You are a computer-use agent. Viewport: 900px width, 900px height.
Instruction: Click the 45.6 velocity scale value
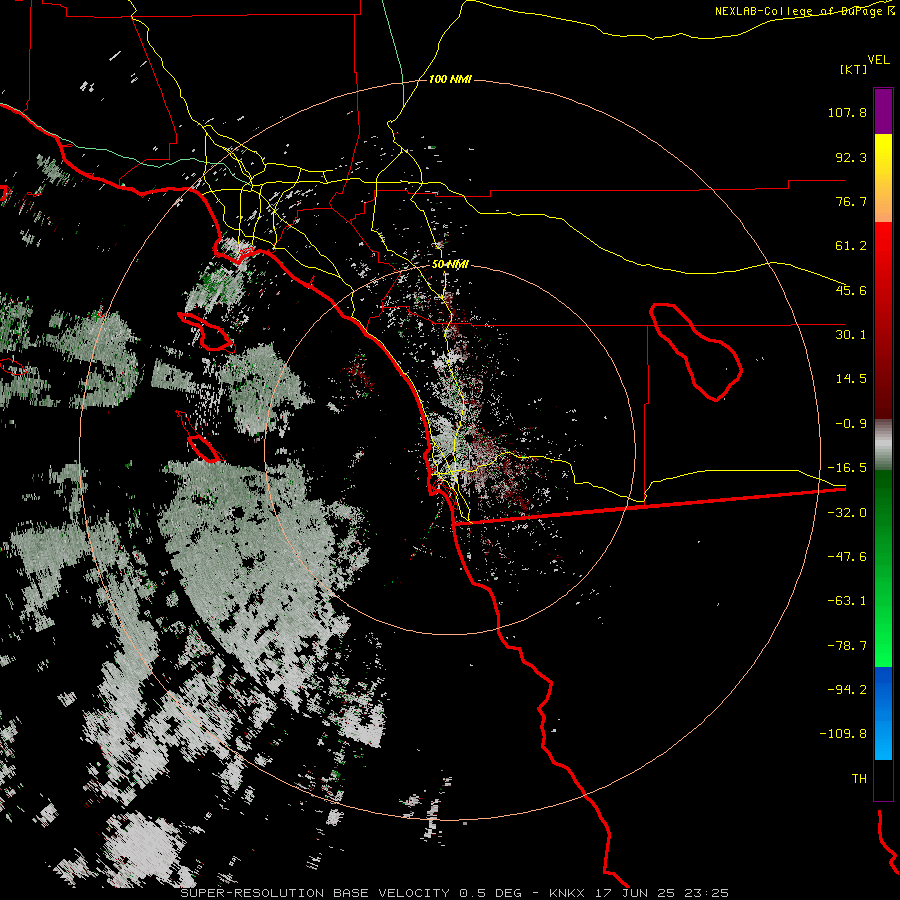pos(851,290)
